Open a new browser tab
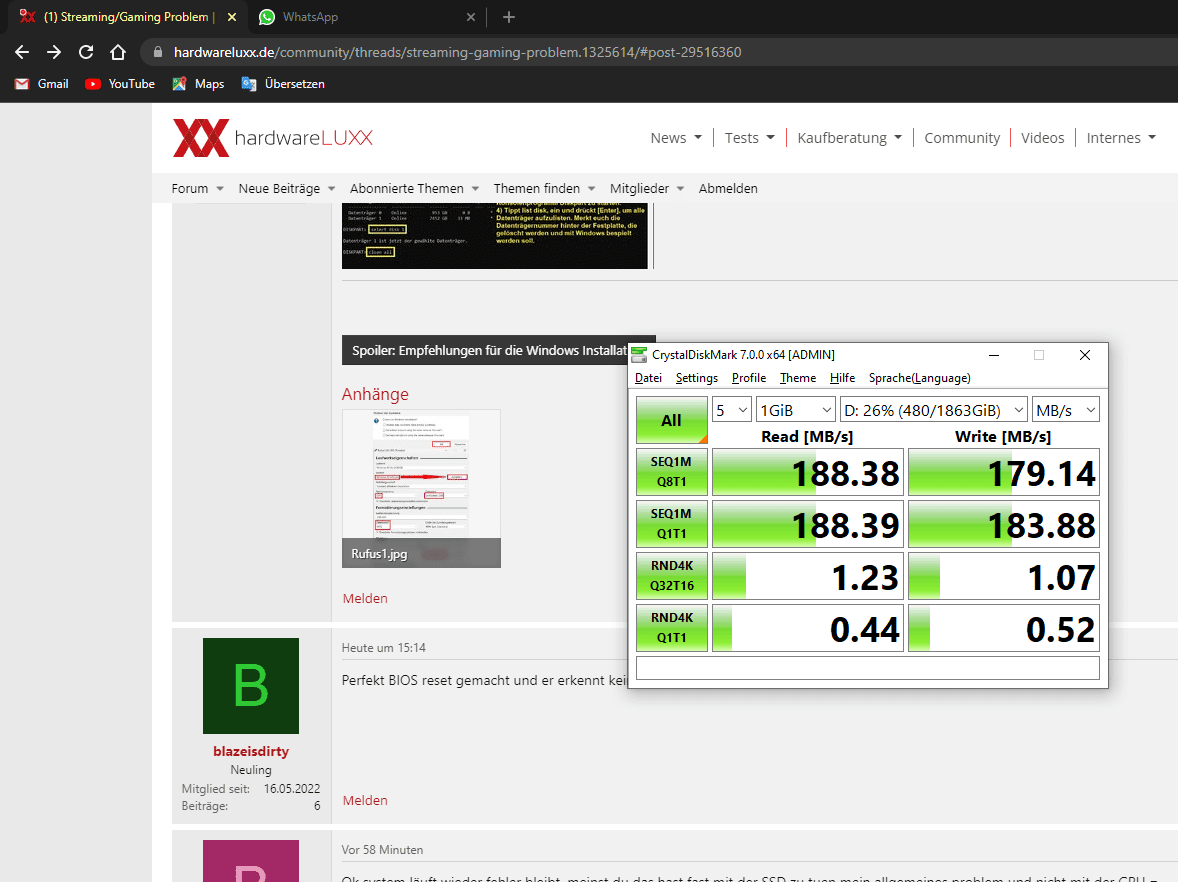 [x=509, y=17]
